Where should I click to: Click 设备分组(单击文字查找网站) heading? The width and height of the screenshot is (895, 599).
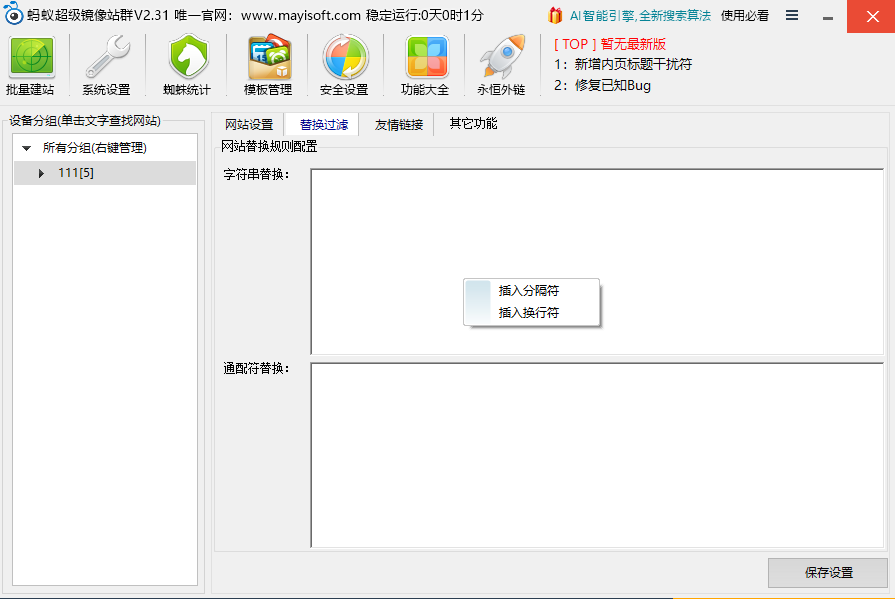(84, 120)
